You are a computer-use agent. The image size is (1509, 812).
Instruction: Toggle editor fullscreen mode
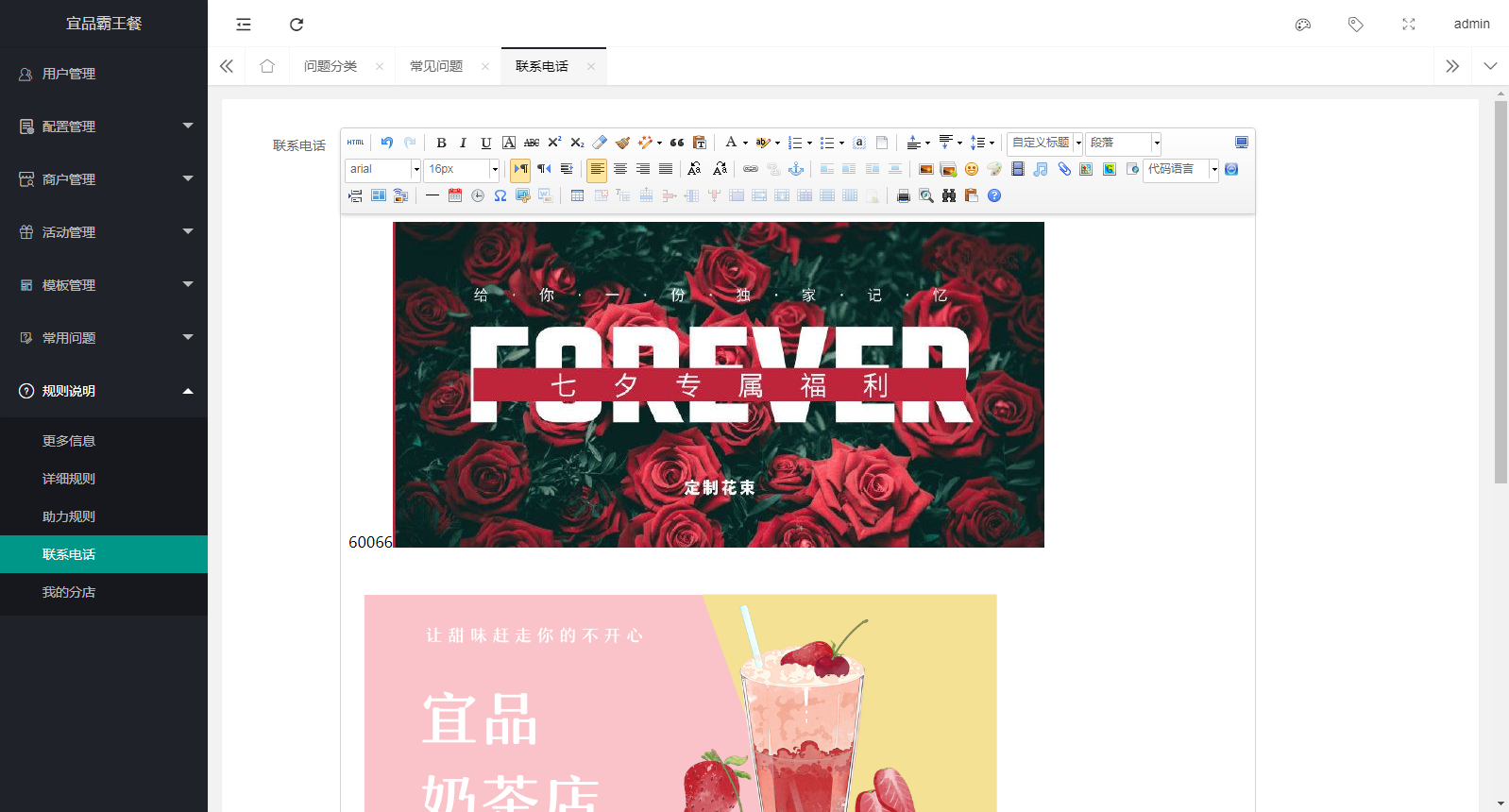point(1242,143)
